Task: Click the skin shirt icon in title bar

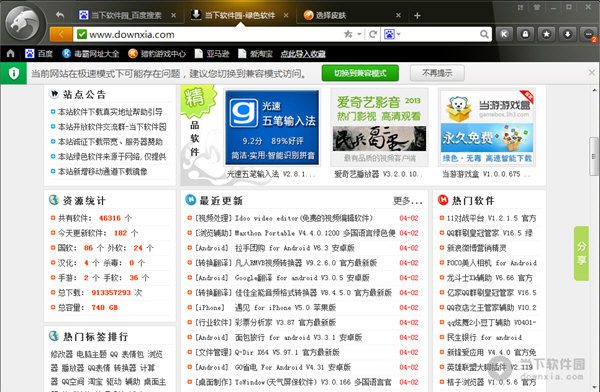Action: pyautogui.click(x=537, y=7)
